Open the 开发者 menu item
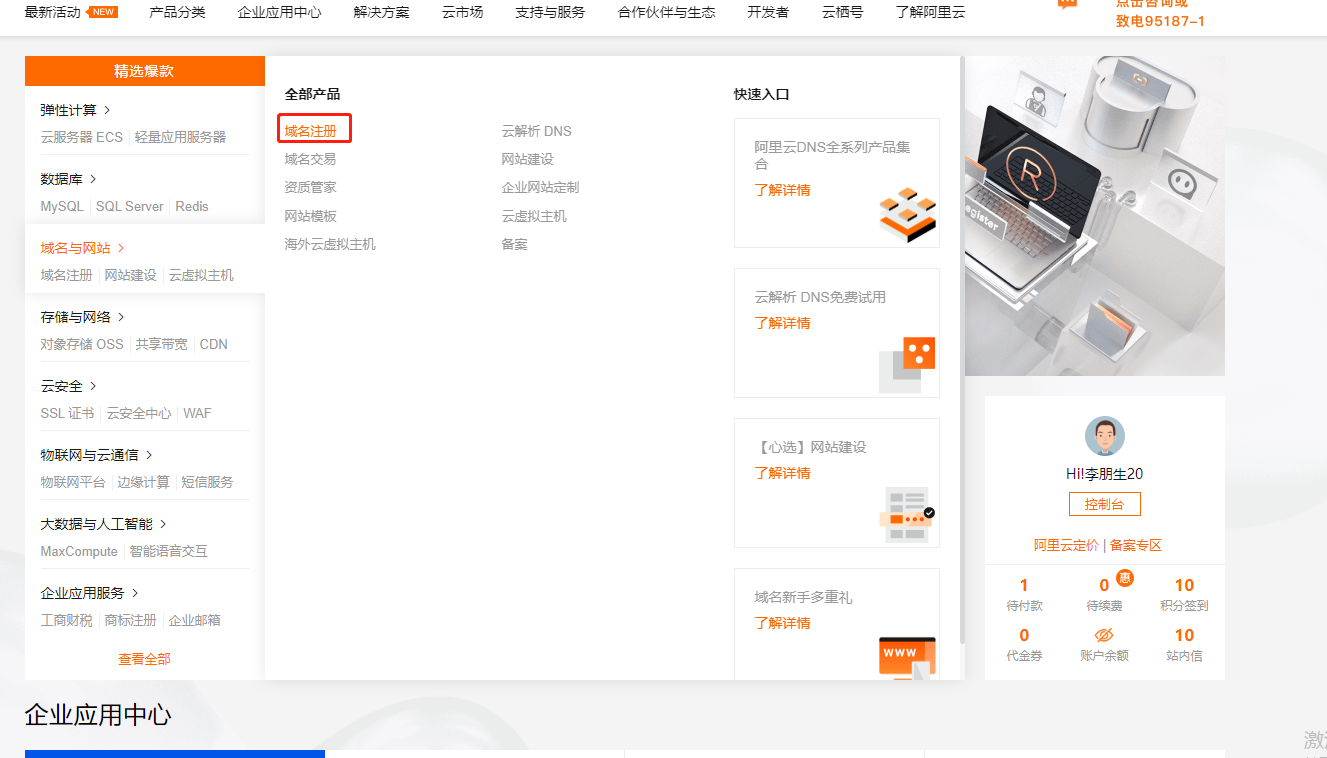 [768, 13]
